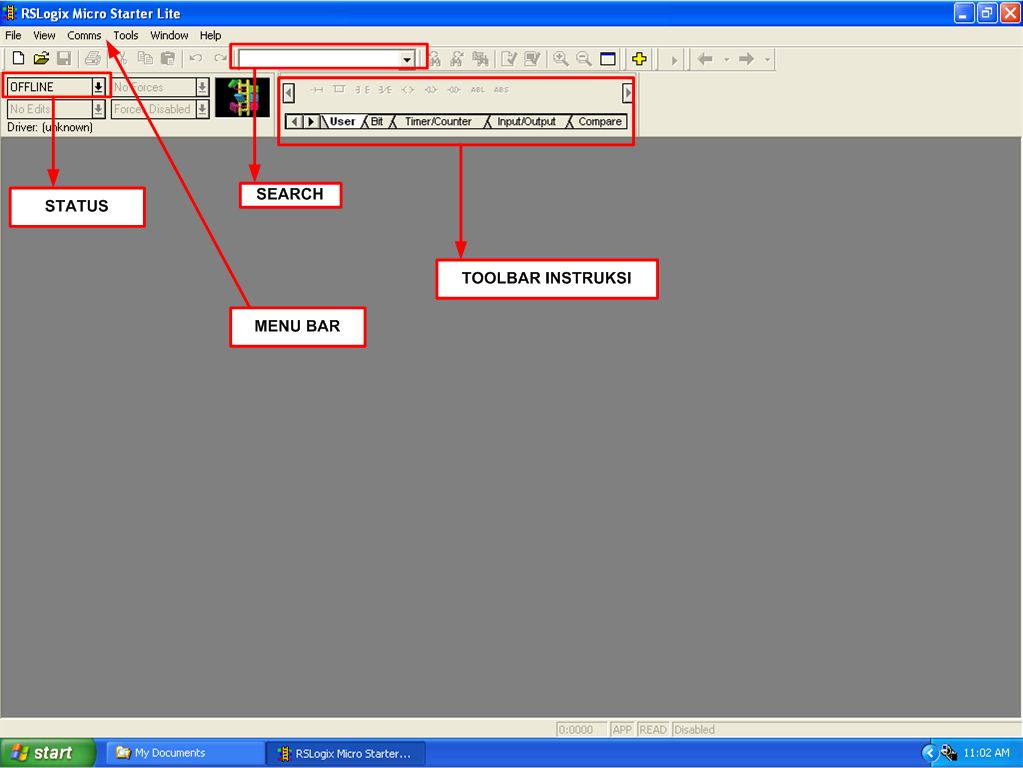Click the Disabled status bar indicator

pos(694,730)
